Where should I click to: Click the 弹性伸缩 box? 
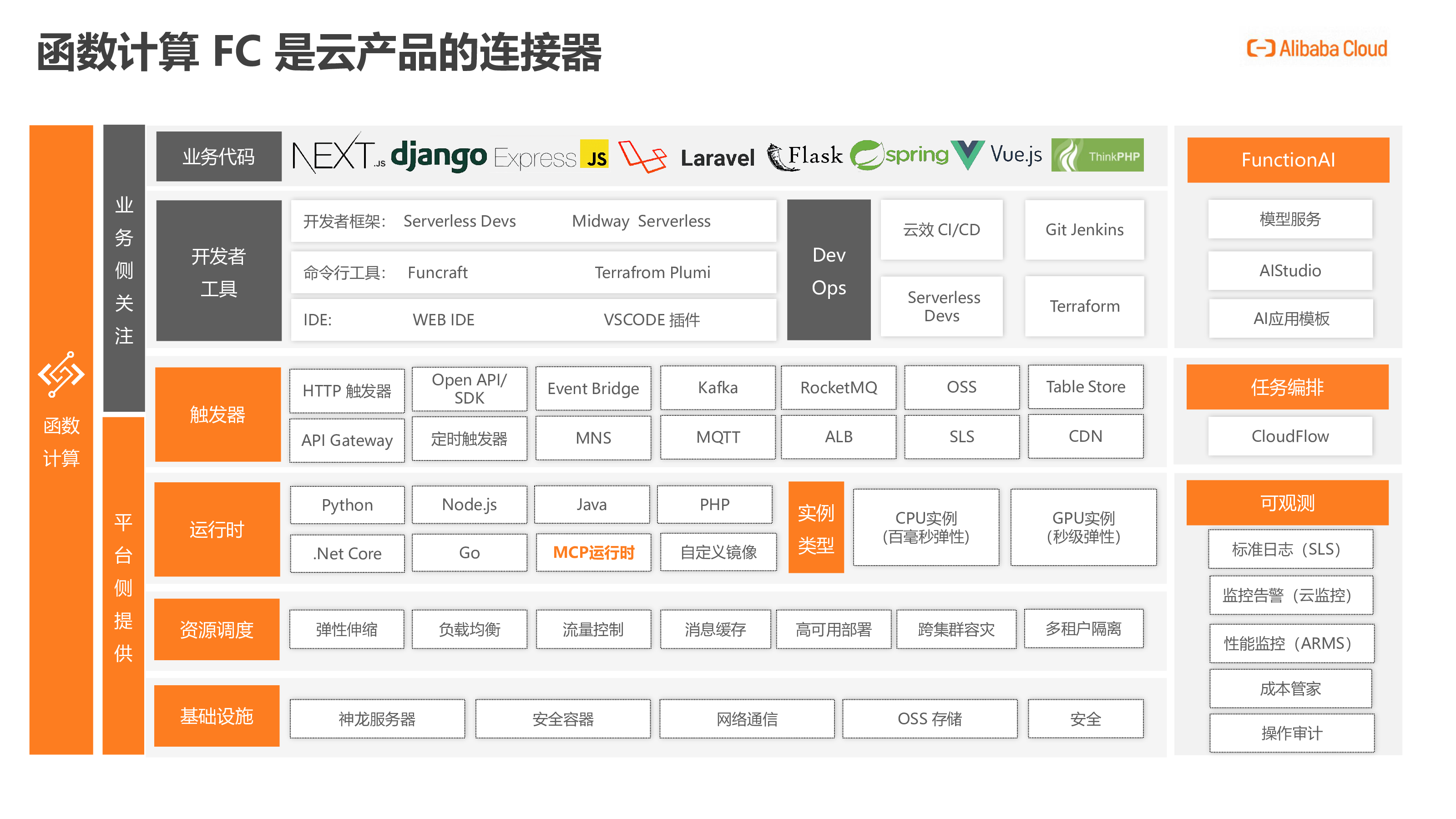point(346,629)
